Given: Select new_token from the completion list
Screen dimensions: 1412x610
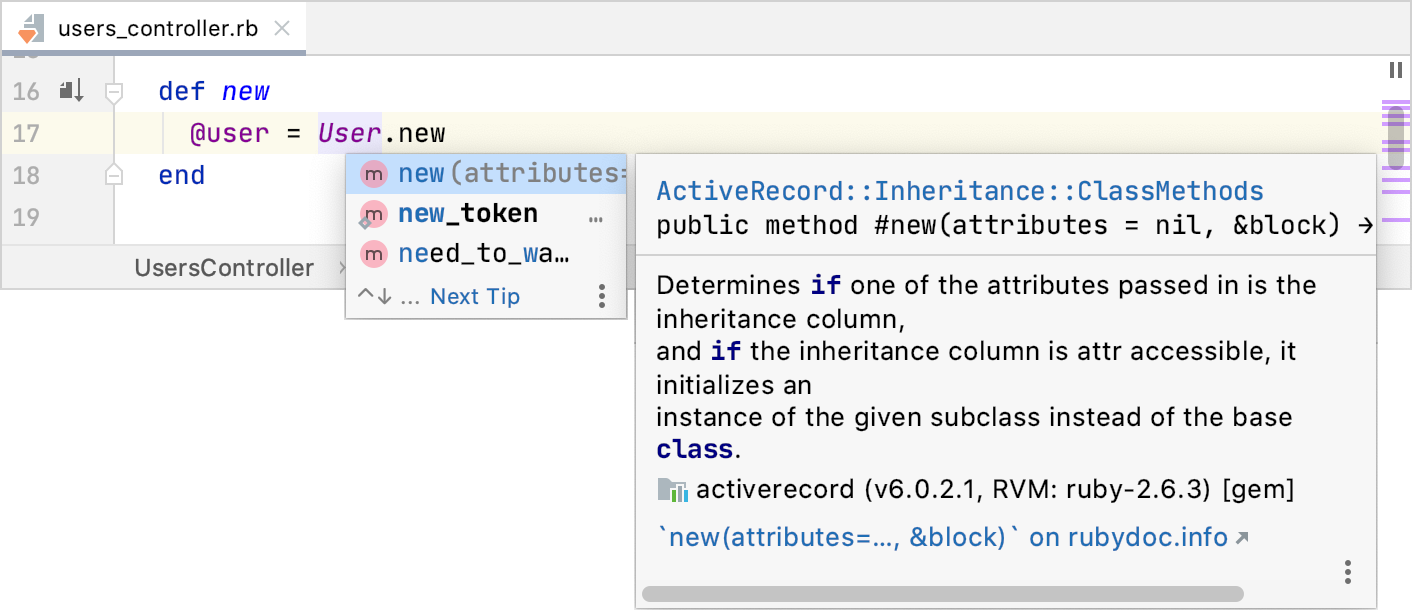Looking at the screenshot, I should (x=466, y=213).
